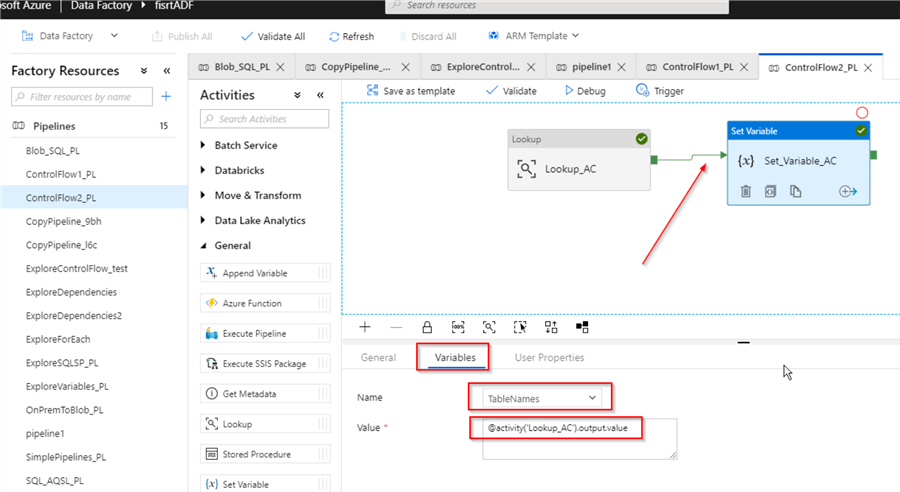Select ExploreForEach pipeline in list
The height and width of the screenshot is (492, 900).
58,339
